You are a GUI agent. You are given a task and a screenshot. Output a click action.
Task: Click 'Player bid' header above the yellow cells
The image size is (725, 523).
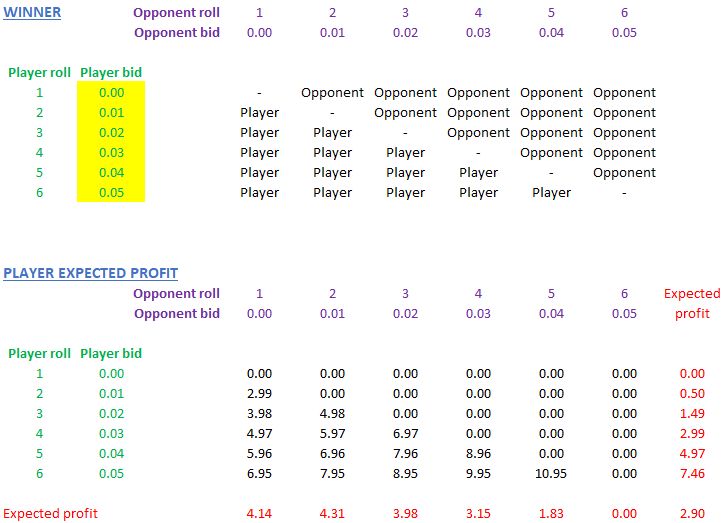(x=111, y=73)
